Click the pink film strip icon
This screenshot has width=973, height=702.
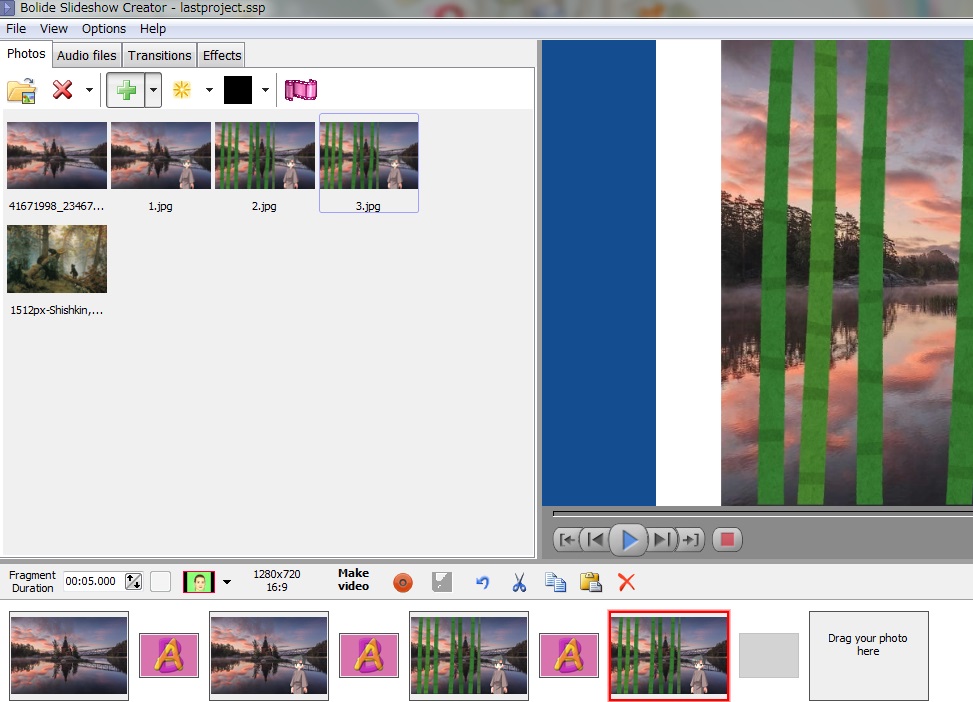[301, 90]
